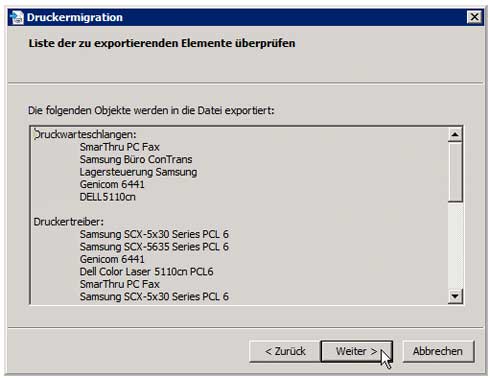The width and height of the screenshot is (490, 378).
Task: Click the Genicom 6441 driver entry
Action: click(112, 259)
